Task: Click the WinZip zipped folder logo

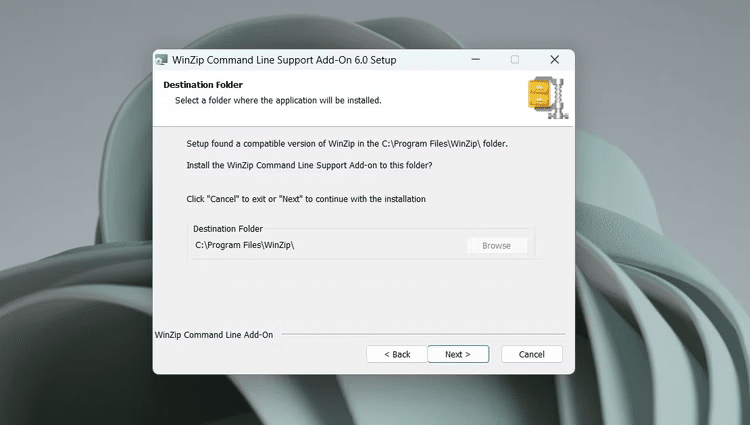Action: click(544, 98)
